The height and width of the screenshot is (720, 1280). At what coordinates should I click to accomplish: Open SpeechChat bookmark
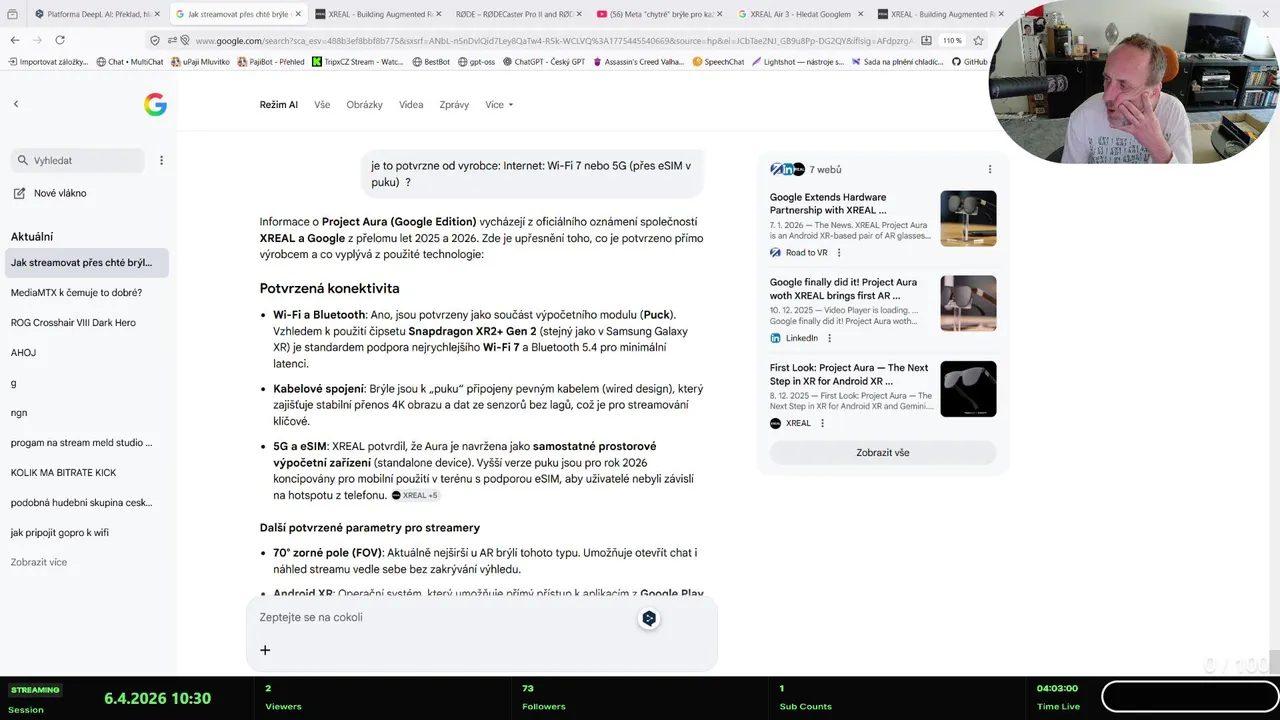click(719, 62)
